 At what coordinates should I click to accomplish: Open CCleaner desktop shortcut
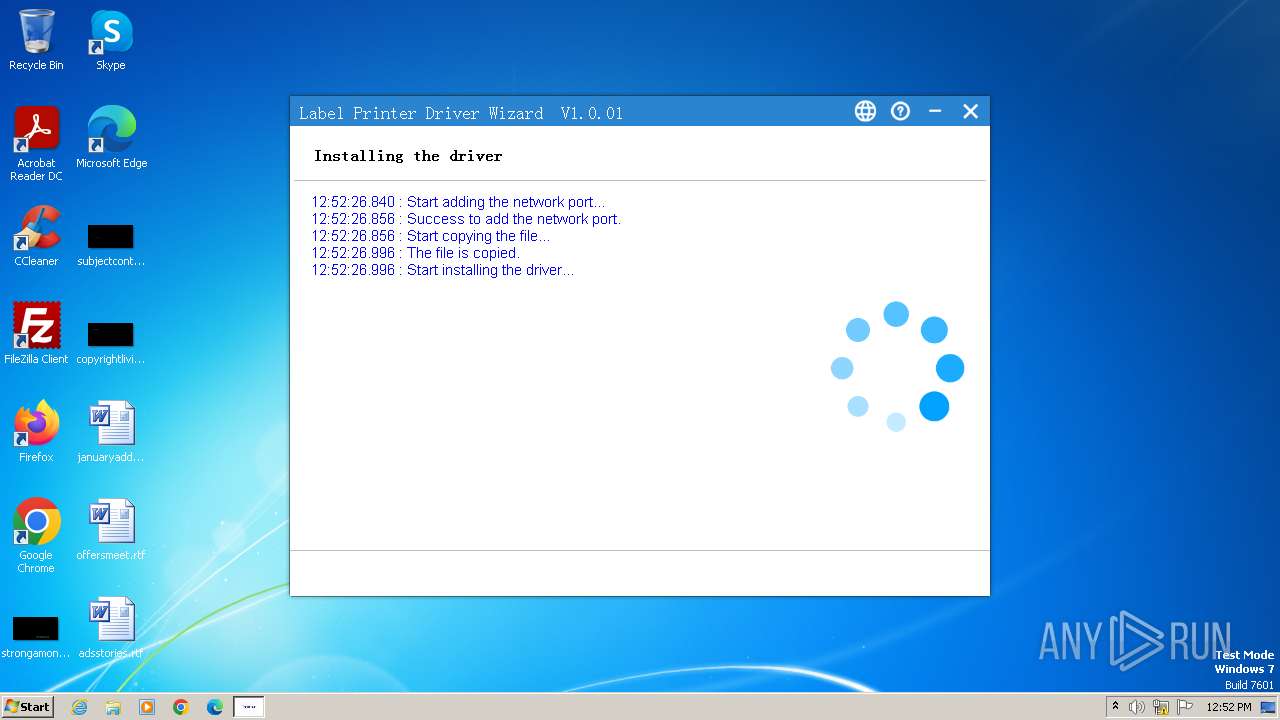click(x=36, y=236)
